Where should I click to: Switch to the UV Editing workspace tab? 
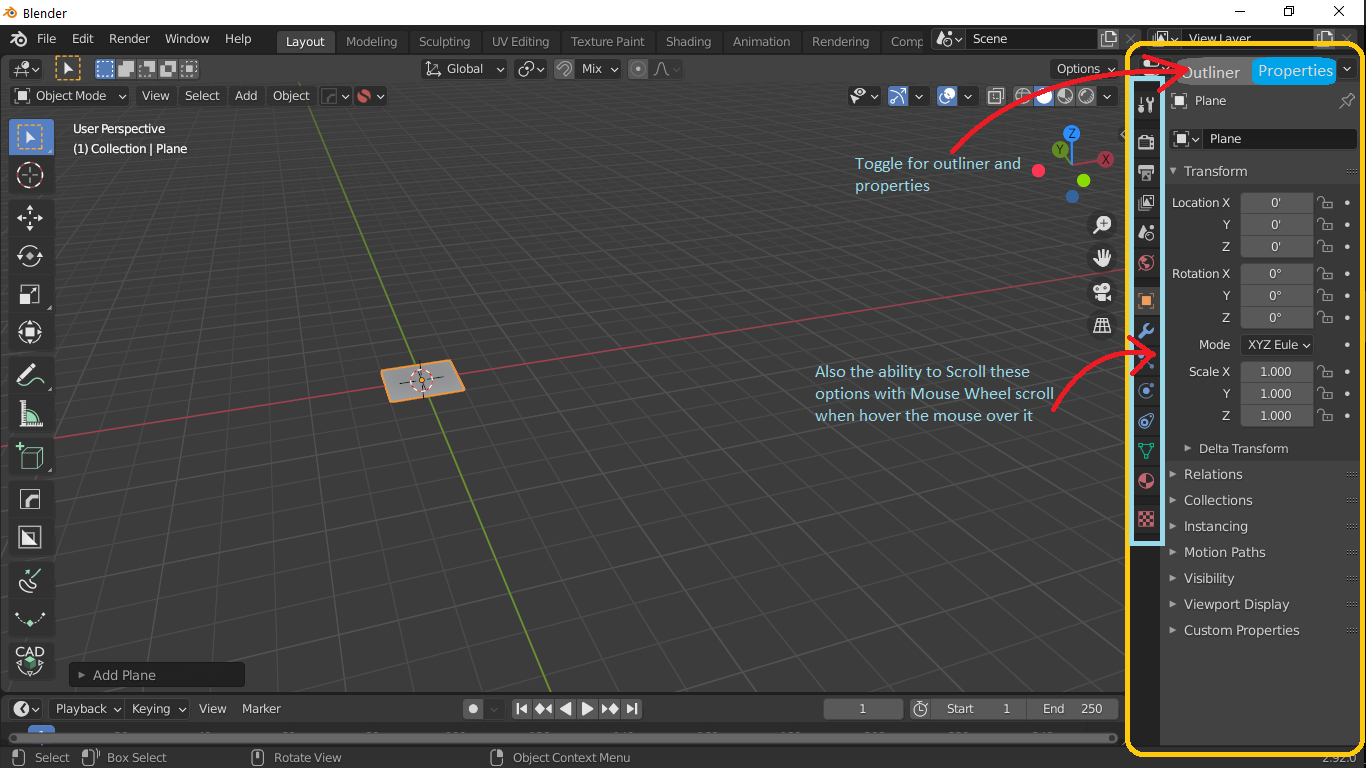(520, 41)
